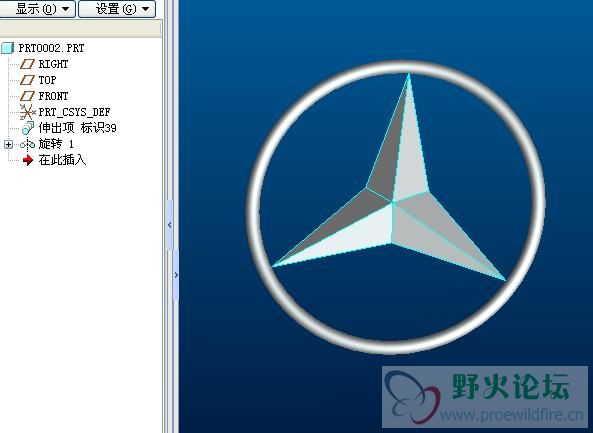Click the red insert-here arrow icon
The width and height of the screenshot is (593, 433).
tap(28, 160)
